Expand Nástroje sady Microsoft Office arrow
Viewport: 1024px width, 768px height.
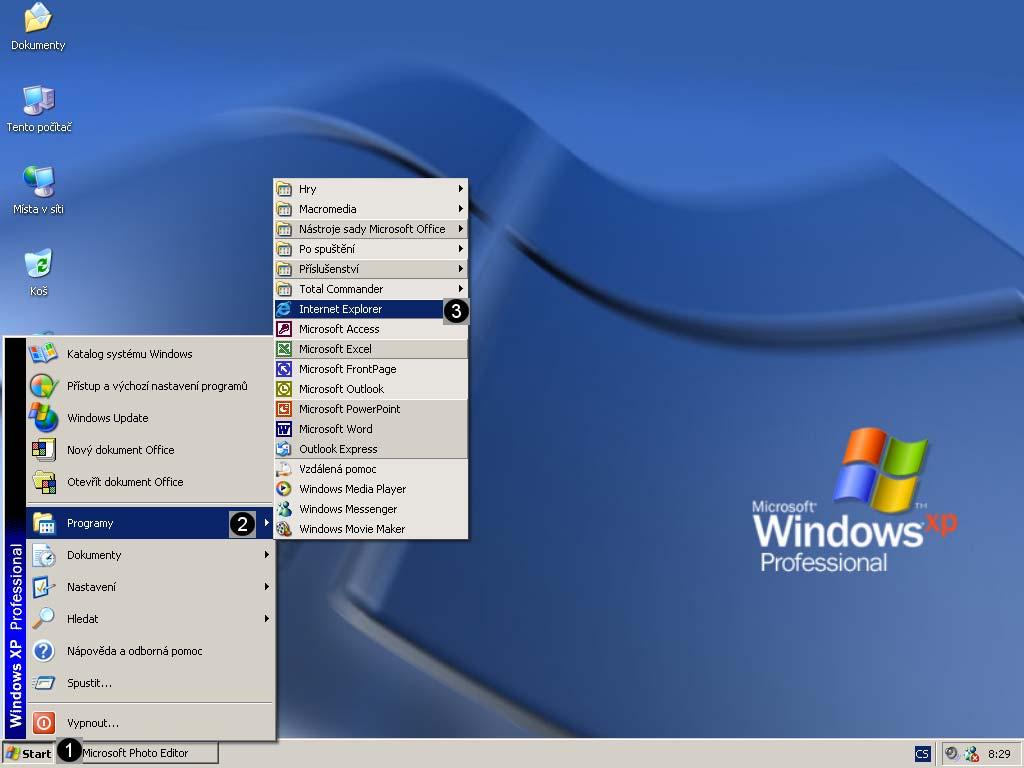[460, 229]
